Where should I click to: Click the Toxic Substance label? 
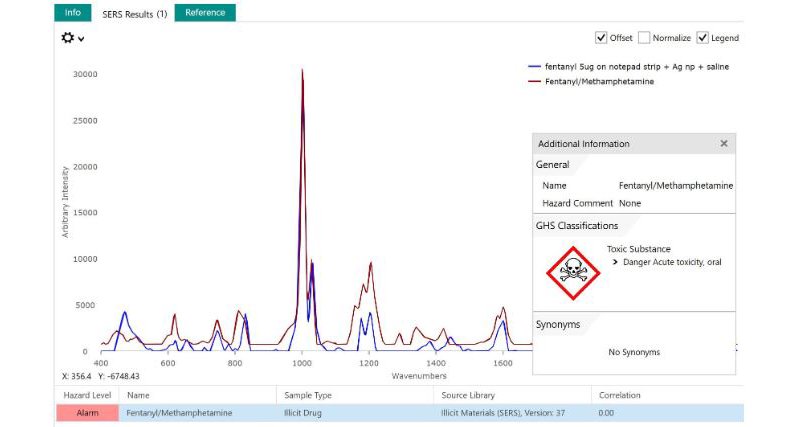click(639, 249)
